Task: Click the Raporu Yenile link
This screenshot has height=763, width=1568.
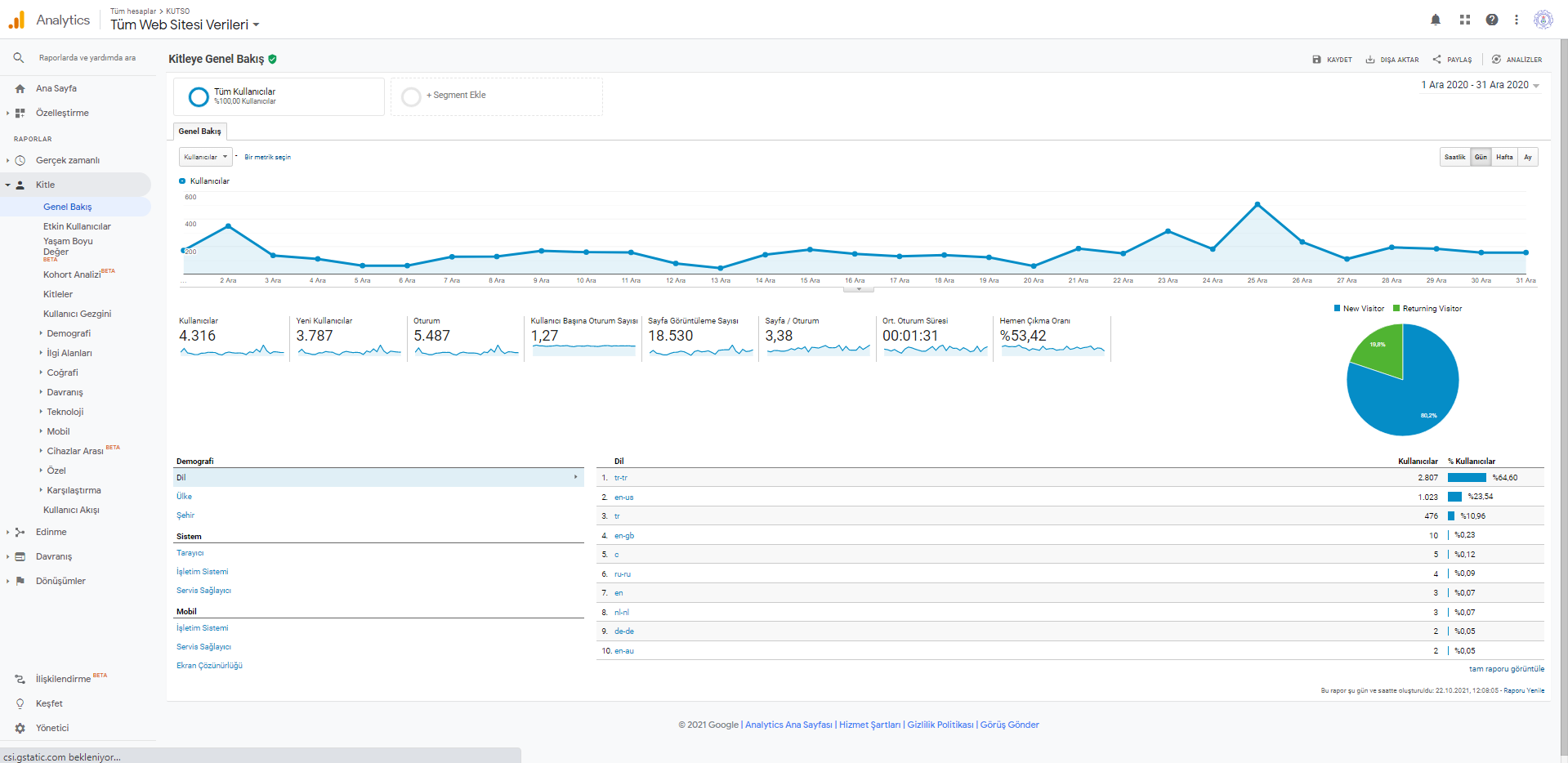Action: pyautogui.click(x=1524, y=690)
